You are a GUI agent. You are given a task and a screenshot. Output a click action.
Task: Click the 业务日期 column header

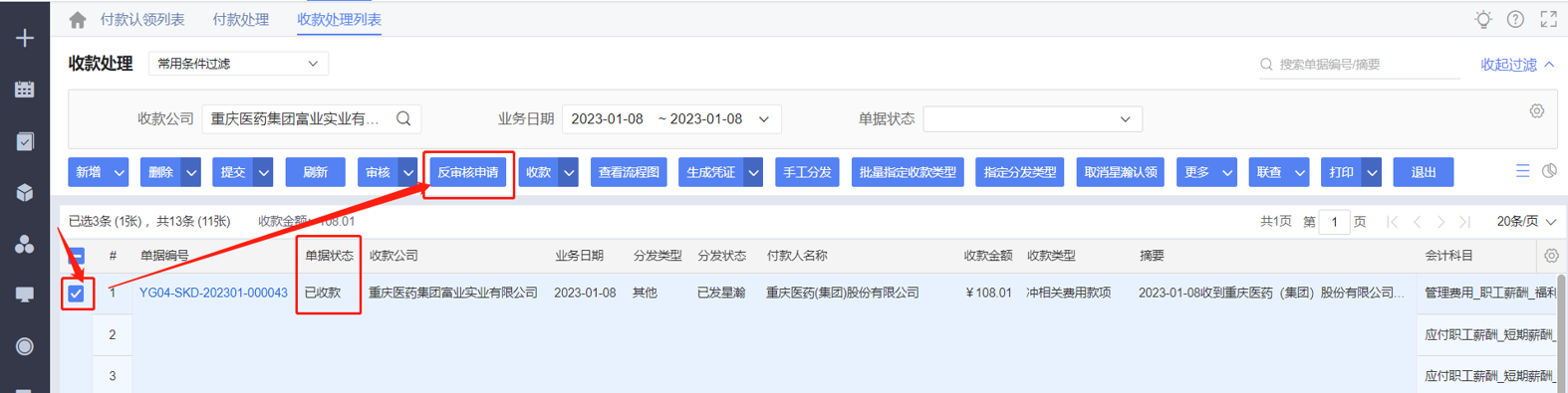click(579, 256)
